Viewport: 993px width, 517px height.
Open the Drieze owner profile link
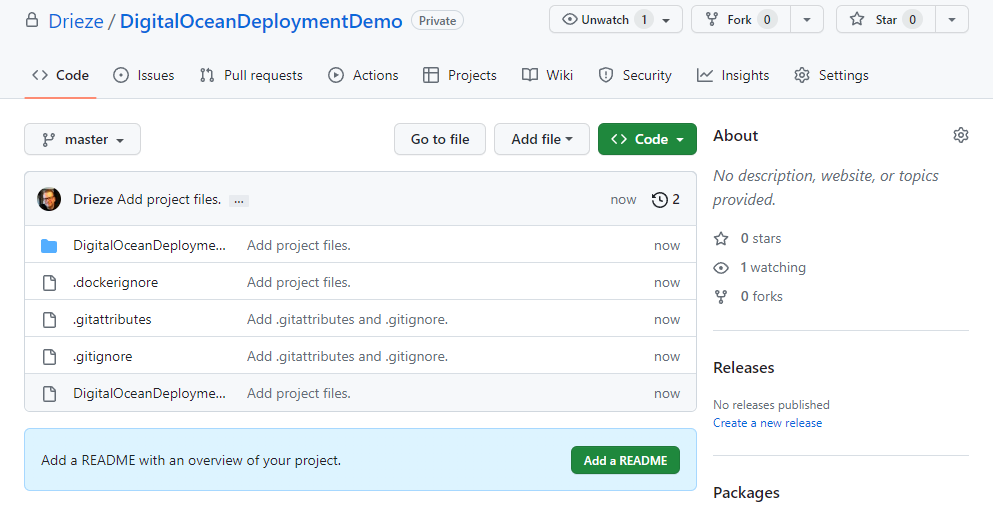tap(76, 21)
